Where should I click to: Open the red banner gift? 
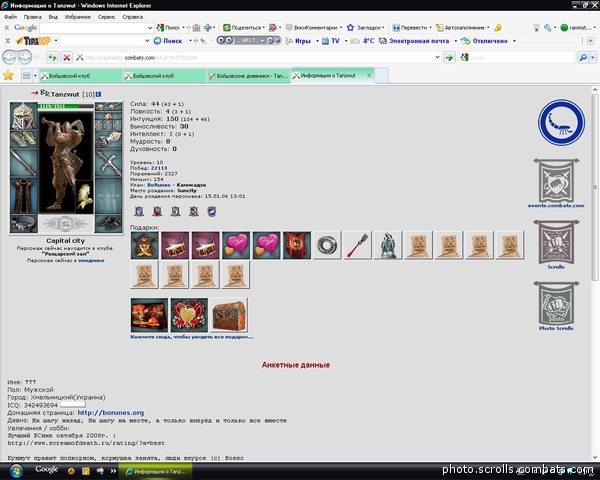pos(297,245)
